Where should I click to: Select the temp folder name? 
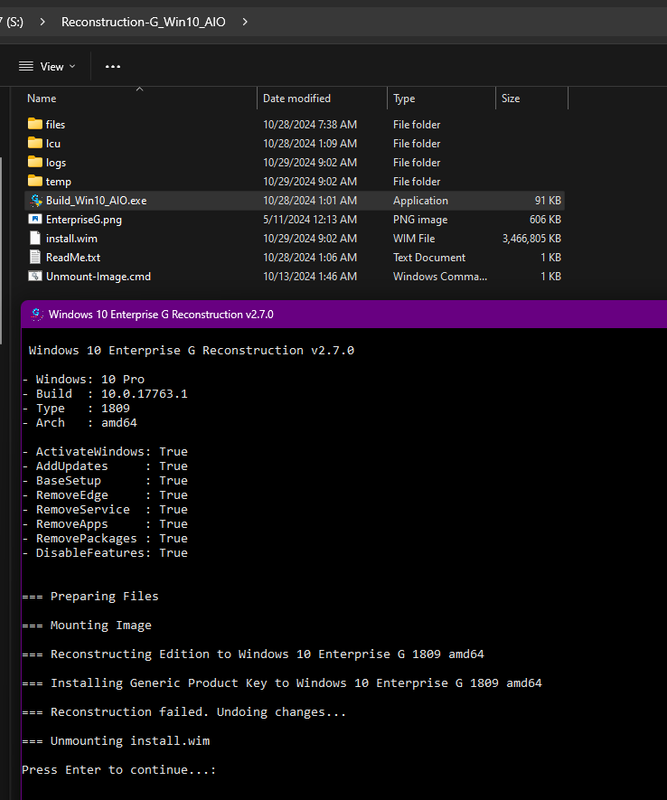coord(58,182)
